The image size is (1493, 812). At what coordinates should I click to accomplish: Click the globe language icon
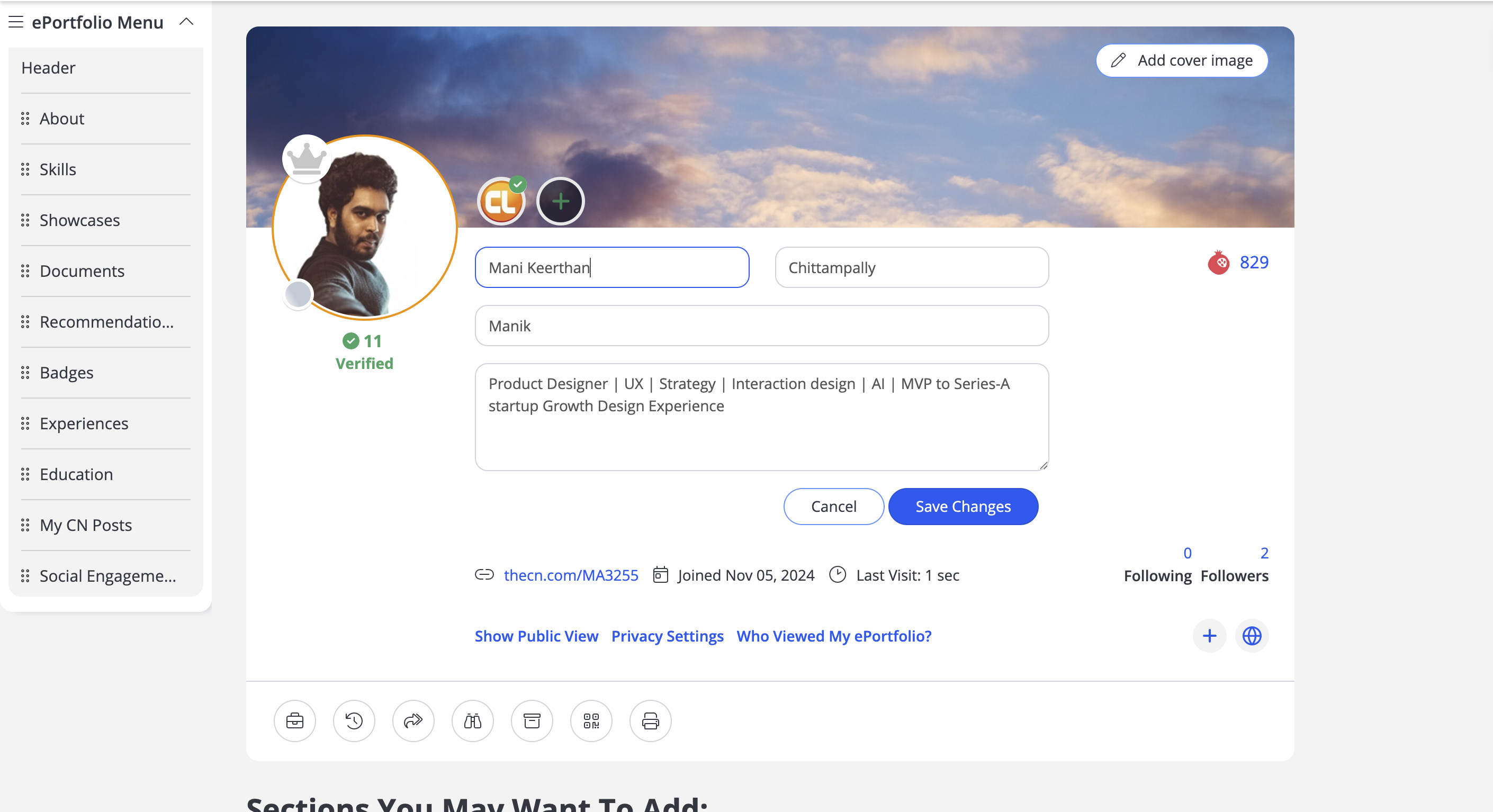pos(1252,636)
